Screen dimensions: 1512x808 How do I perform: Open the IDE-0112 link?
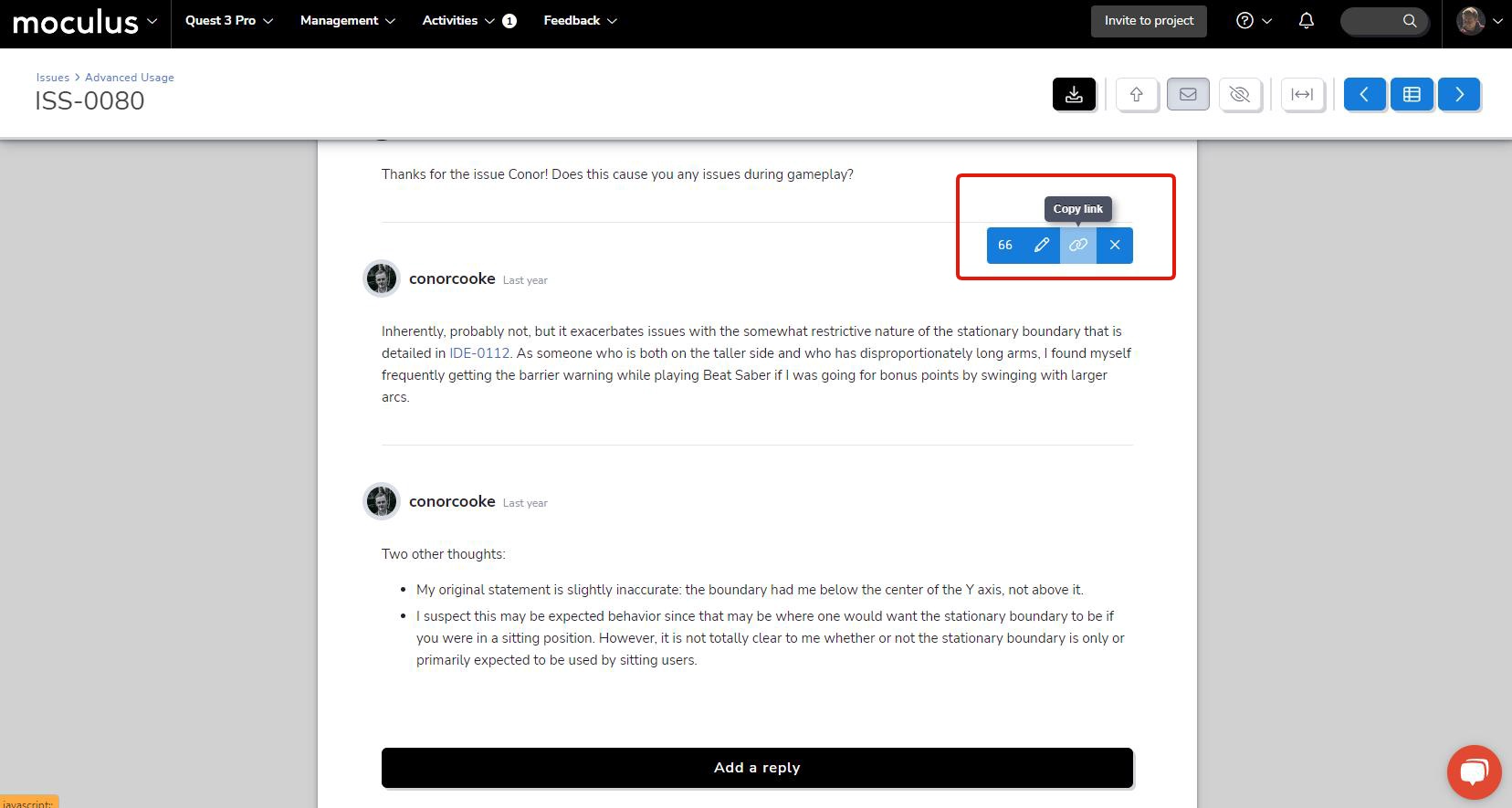pos(479,353)
